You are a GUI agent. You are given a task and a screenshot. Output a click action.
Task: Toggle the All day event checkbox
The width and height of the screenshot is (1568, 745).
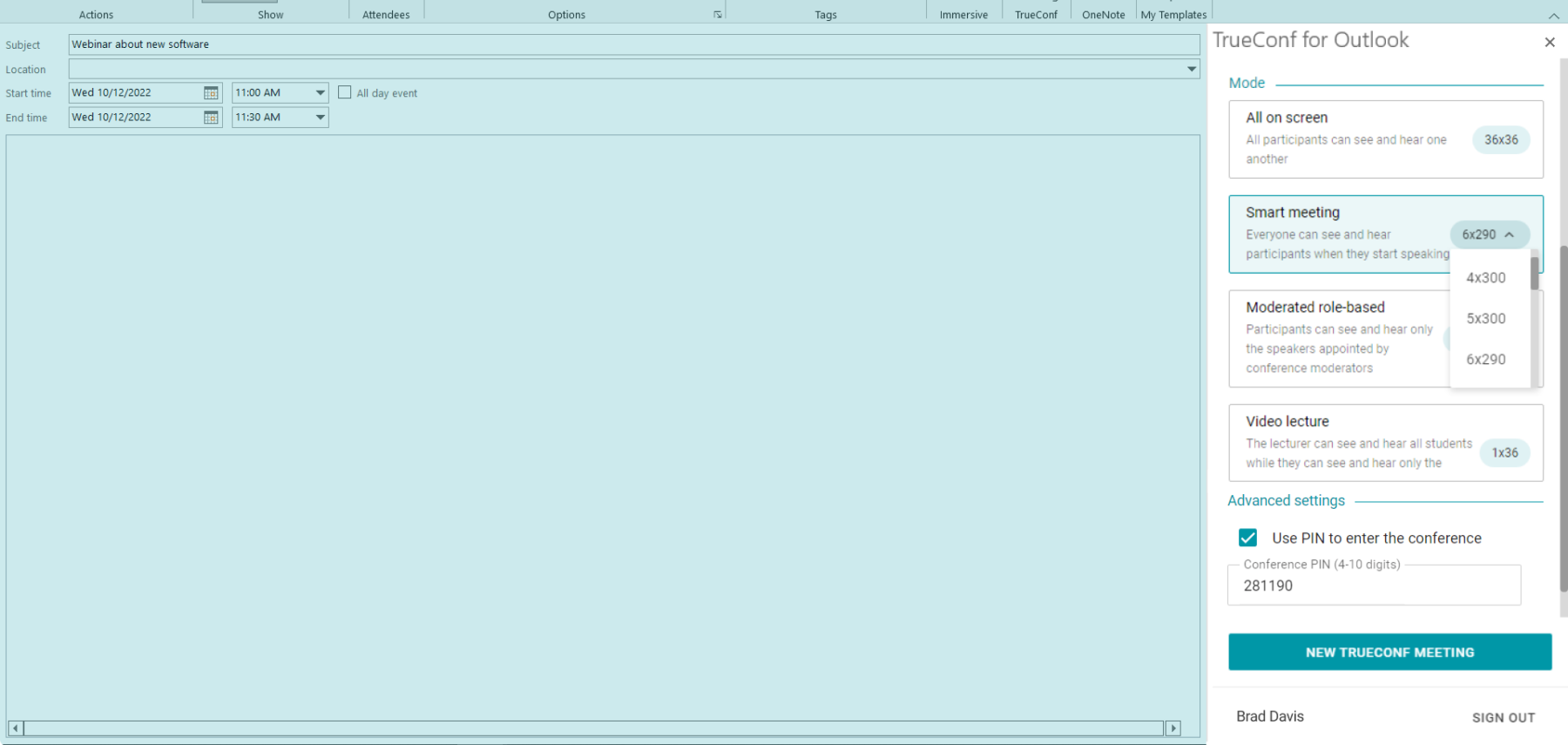(345, 92)
